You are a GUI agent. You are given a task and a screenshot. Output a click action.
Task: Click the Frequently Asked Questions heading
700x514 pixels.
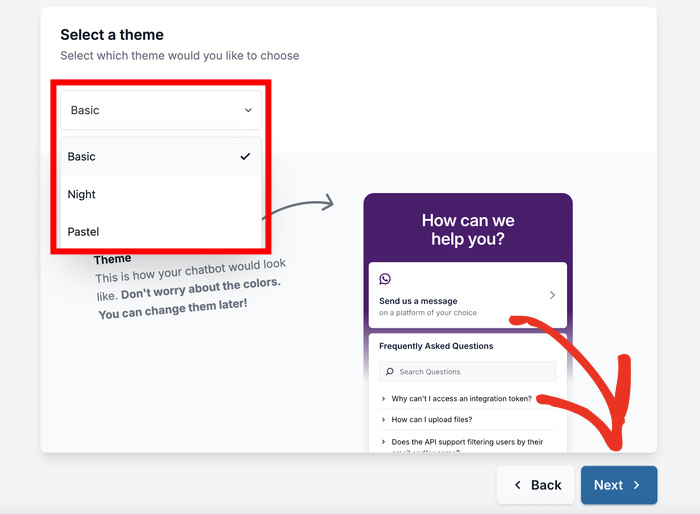436,346
